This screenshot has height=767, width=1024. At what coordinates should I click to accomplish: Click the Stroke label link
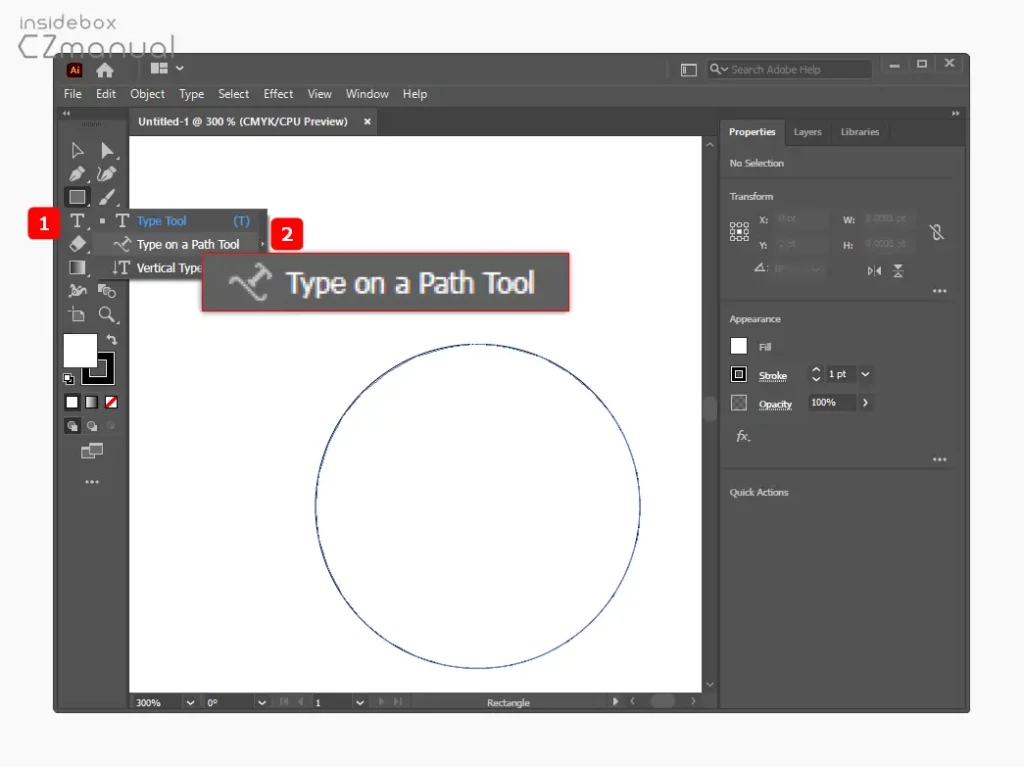tap(773, 376)
